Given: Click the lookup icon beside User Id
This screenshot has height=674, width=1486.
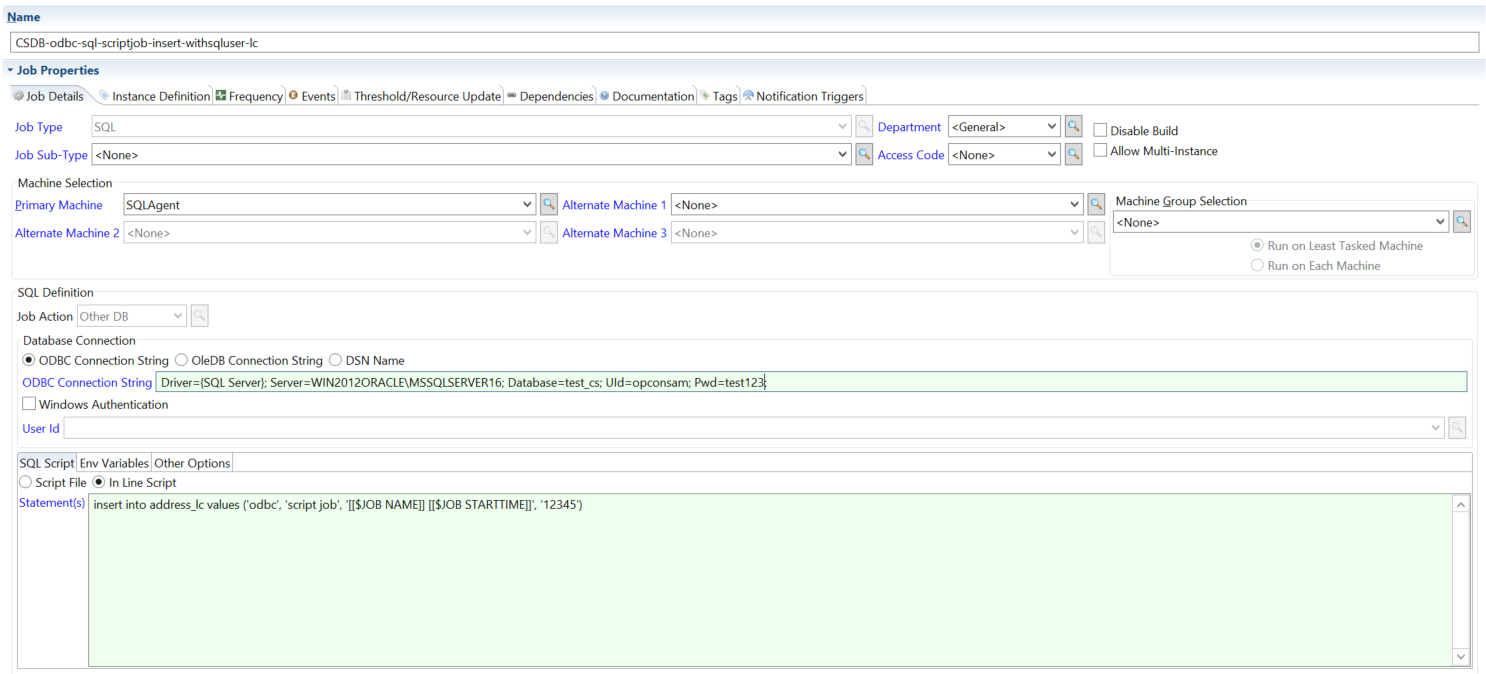Looking at the screenshot, I should tap(1457, 428).
